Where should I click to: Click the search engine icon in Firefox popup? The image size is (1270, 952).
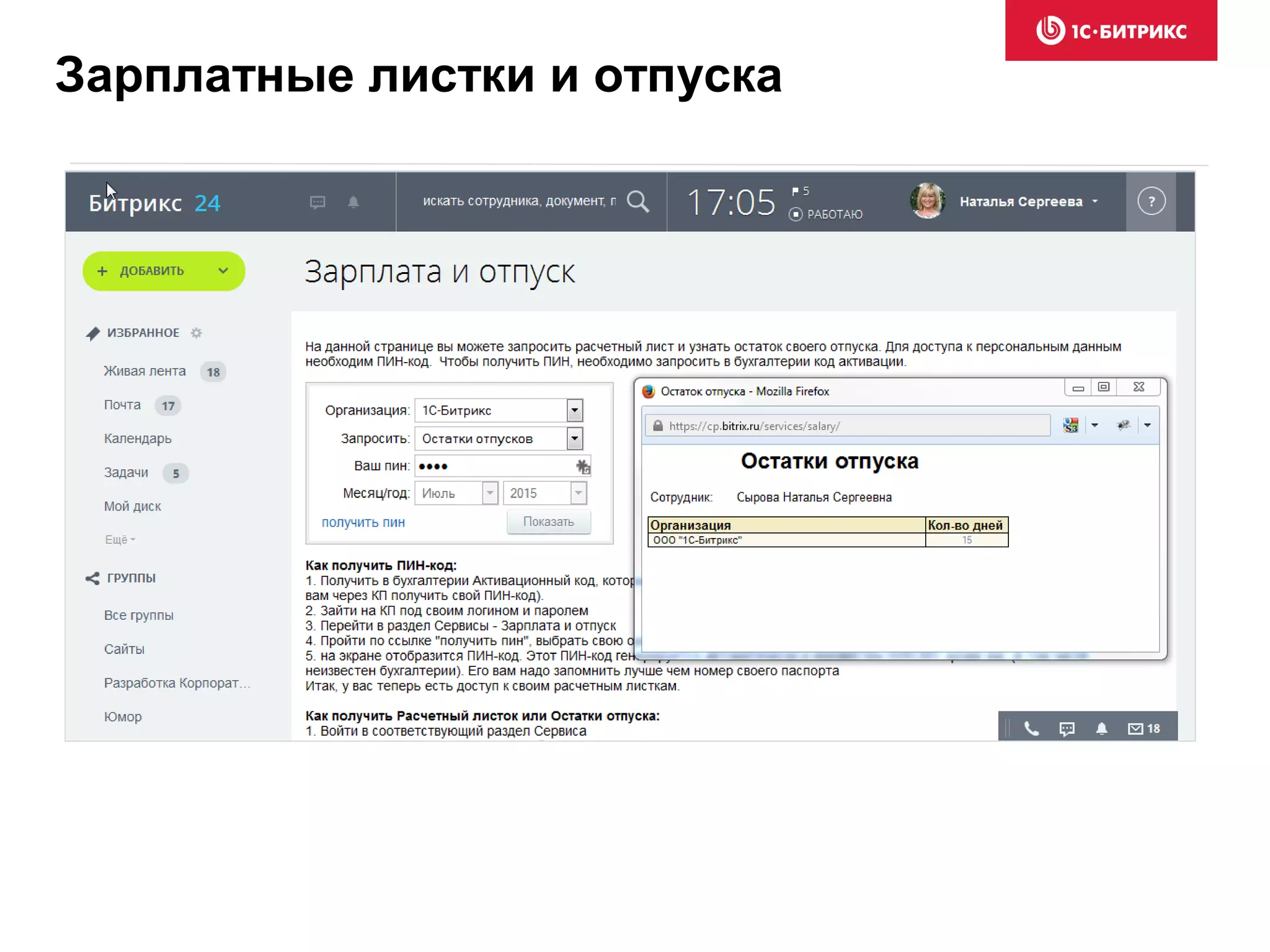pyautogui.click(x=1071, y=425)
